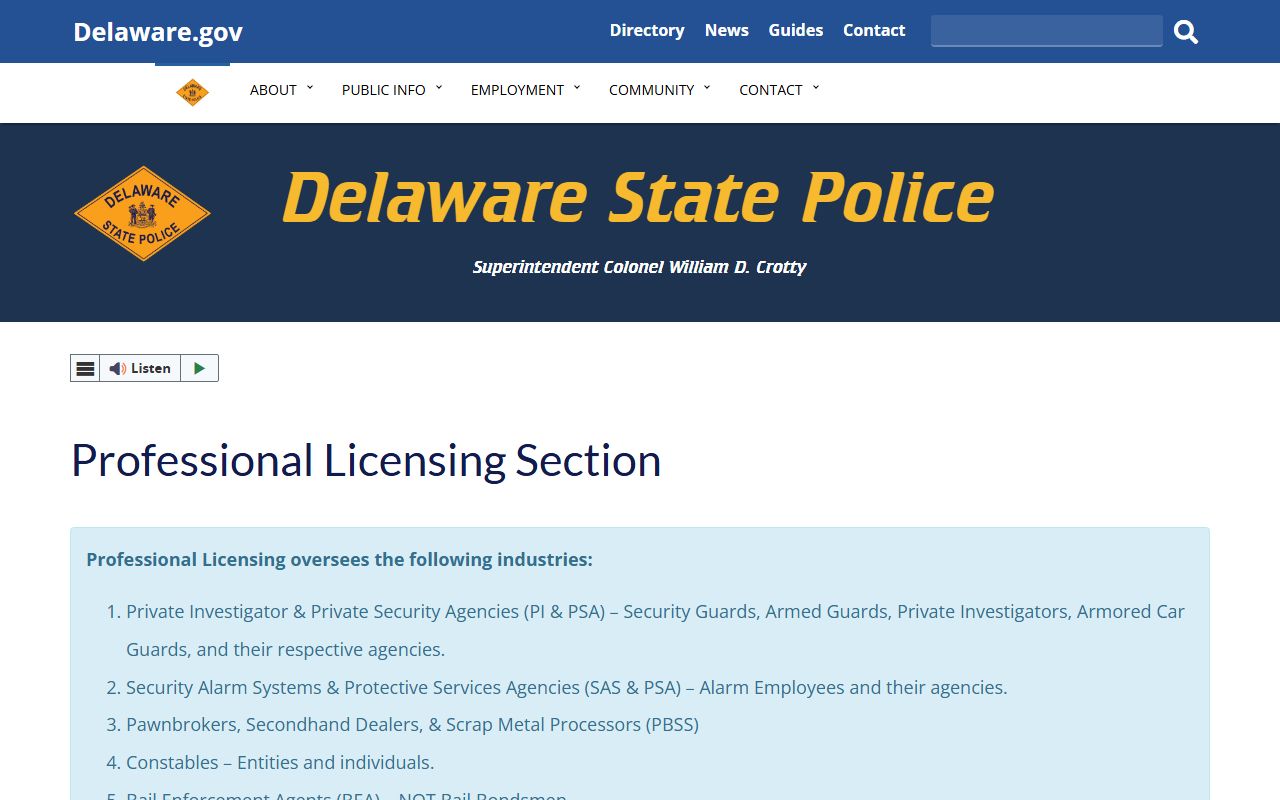This screenshot has width=1280, height=800.
Task: Open the CONTACT navigation menu
Action: click(x=771, y=90)
